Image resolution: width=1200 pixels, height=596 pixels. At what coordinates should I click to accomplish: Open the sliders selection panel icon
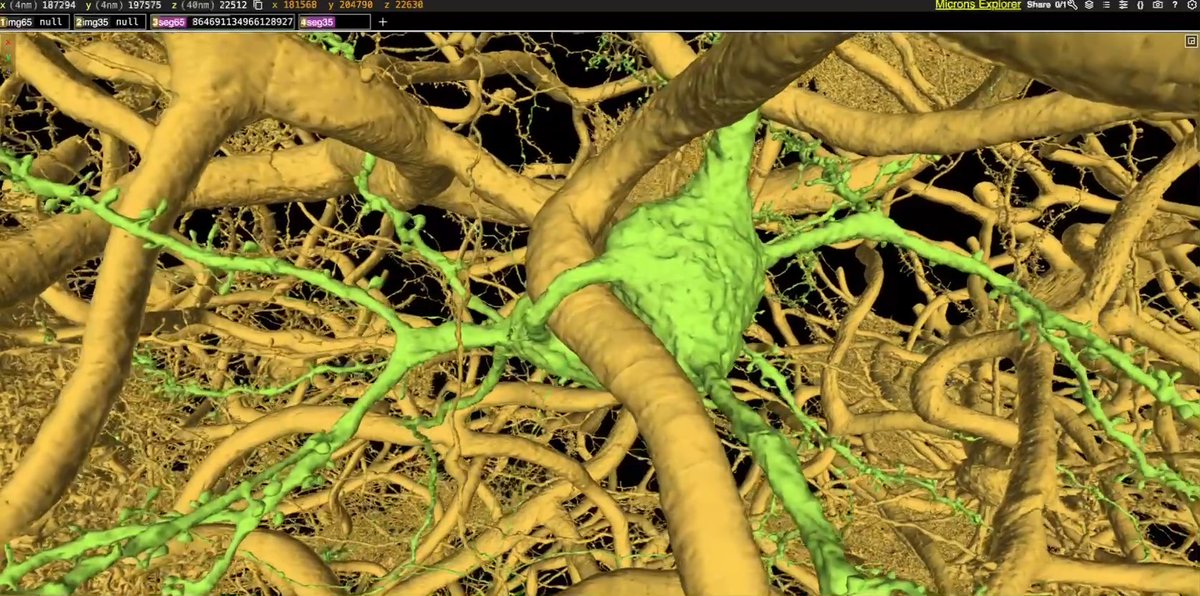(1123, 5)
